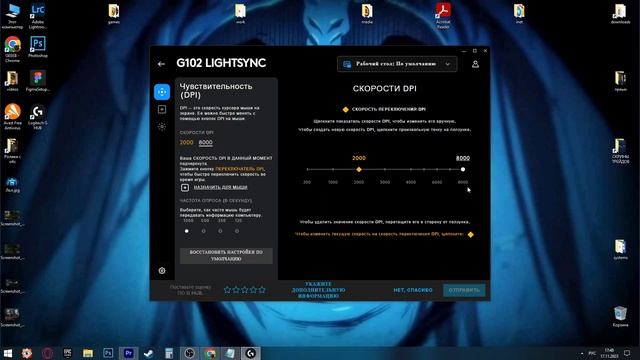Open Avast Free Antivirus desktop shortcut
640x360 pixels.
coord(13,117)
